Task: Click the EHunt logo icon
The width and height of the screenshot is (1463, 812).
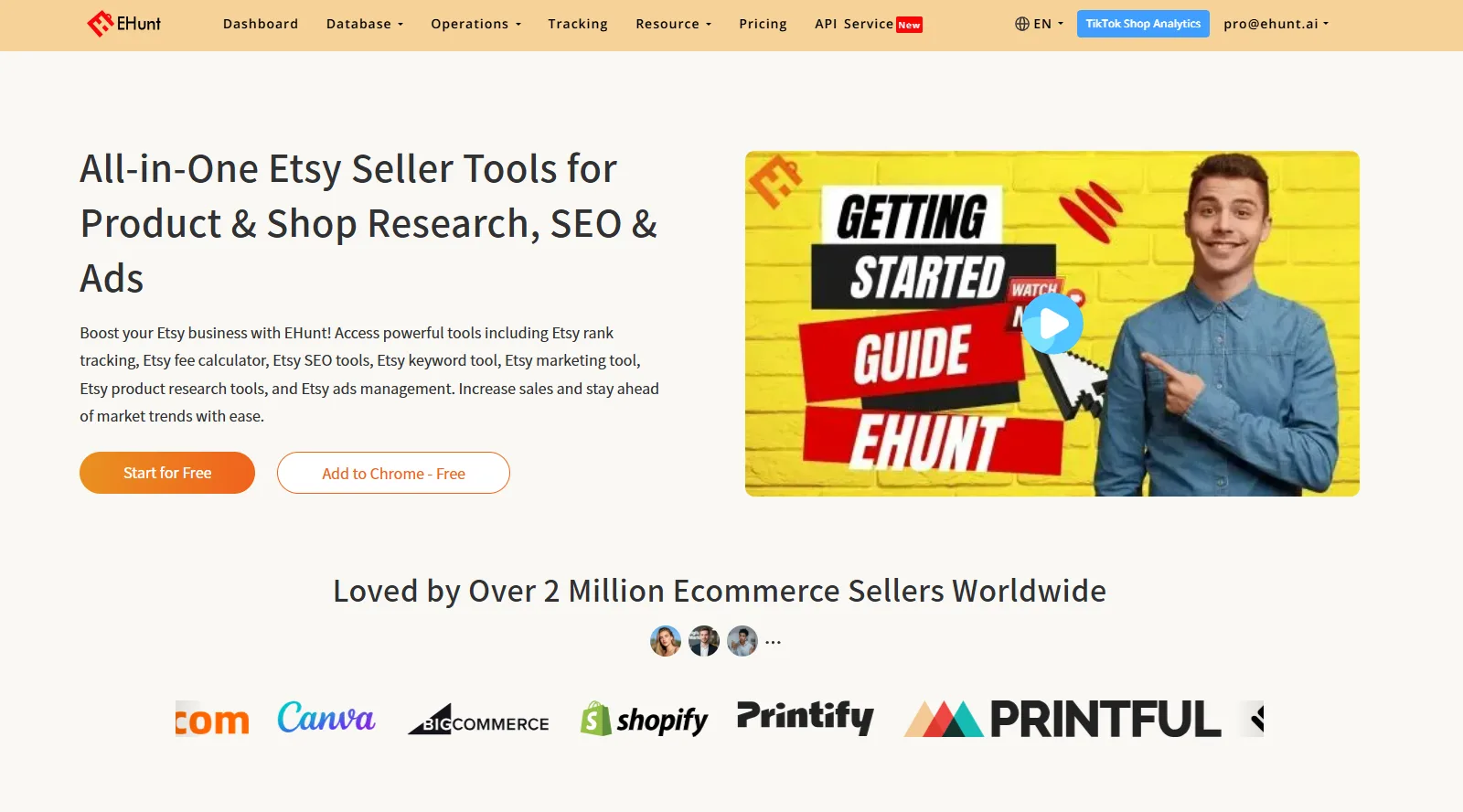Action: pyautogui.click(x=100, y=24)
